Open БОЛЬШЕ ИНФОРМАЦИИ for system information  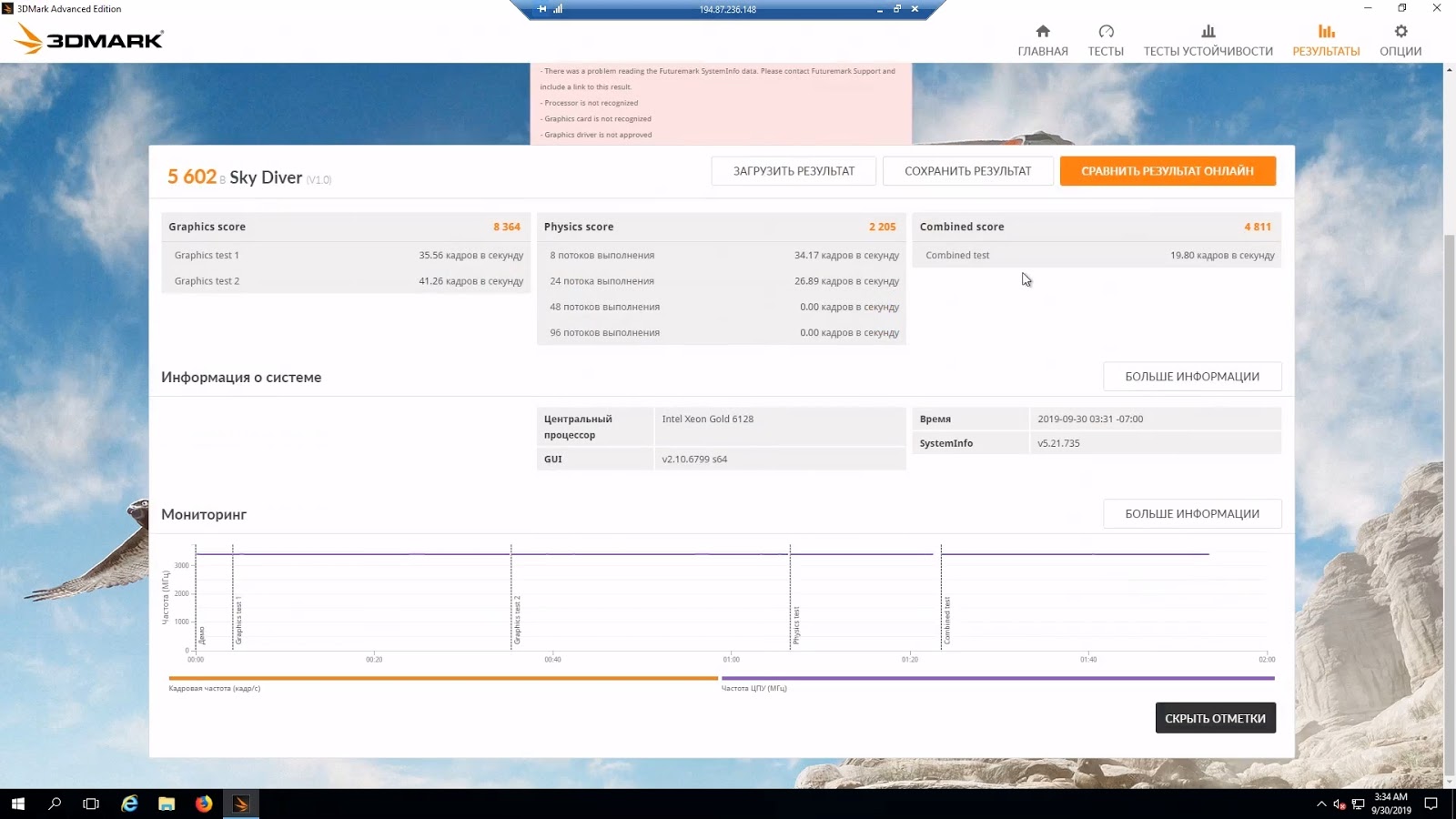1192,377
